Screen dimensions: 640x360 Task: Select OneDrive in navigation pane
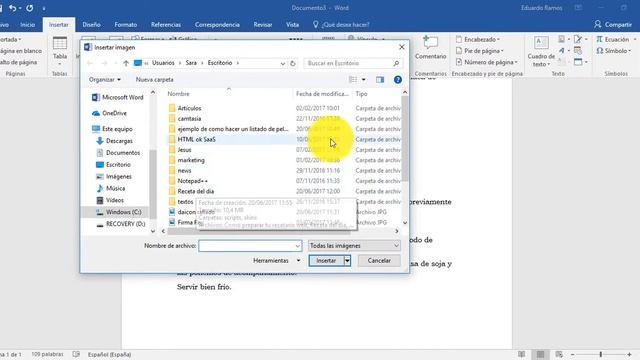[109, 113]
